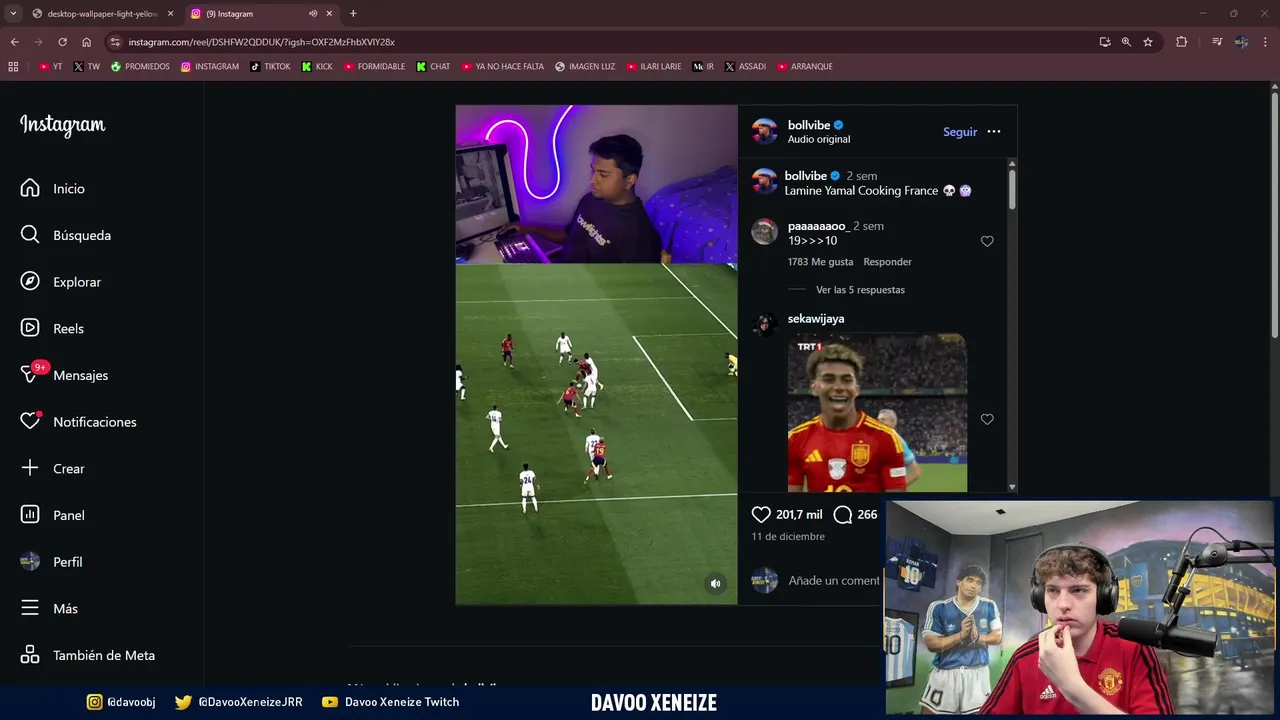Viewport: 1280px width, 720px height.
Task: Click Seguir to follow bollvibe
Action: coord(960,132)
